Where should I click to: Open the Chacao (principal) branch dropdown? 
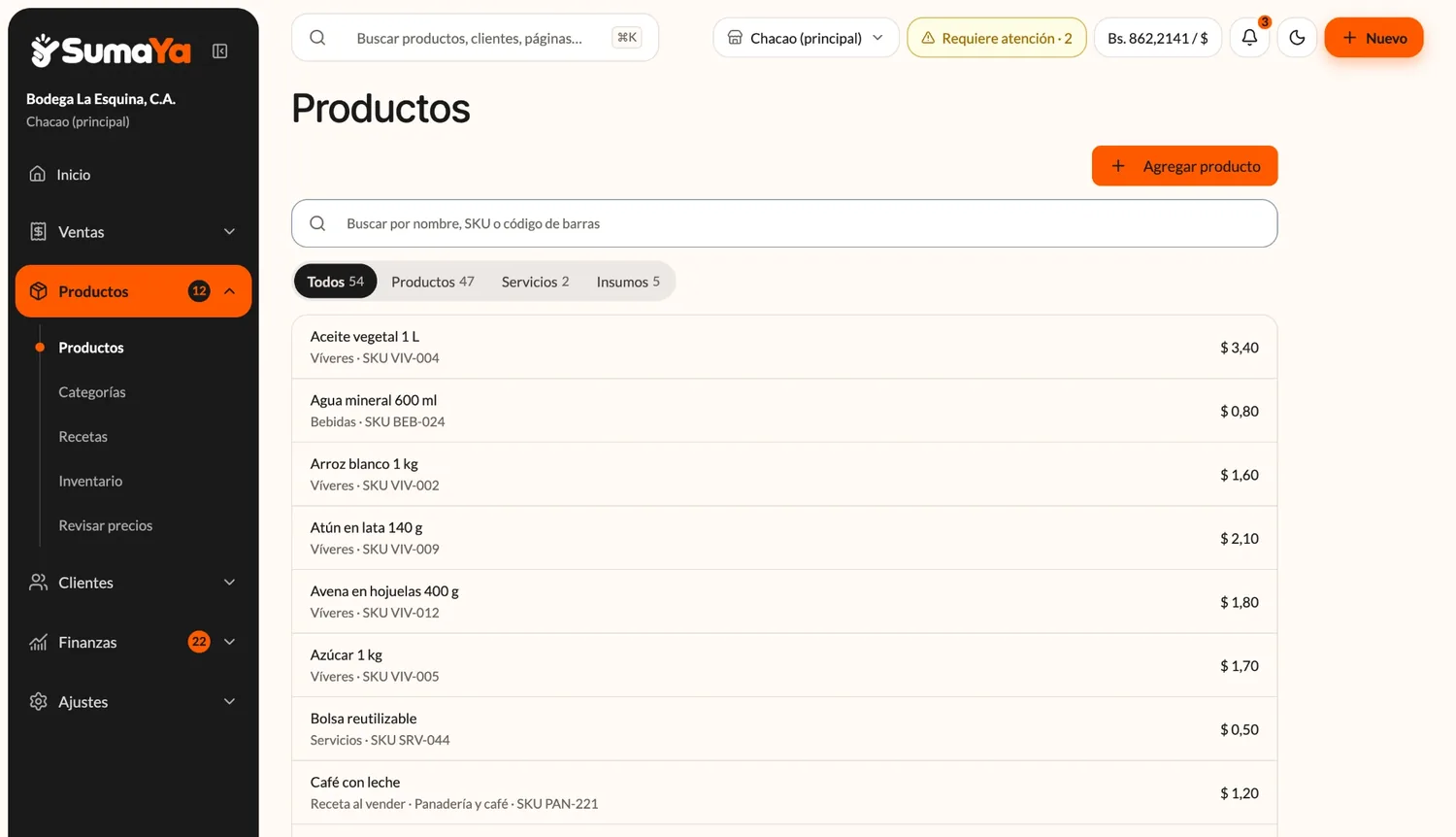(x=806, y=38)
